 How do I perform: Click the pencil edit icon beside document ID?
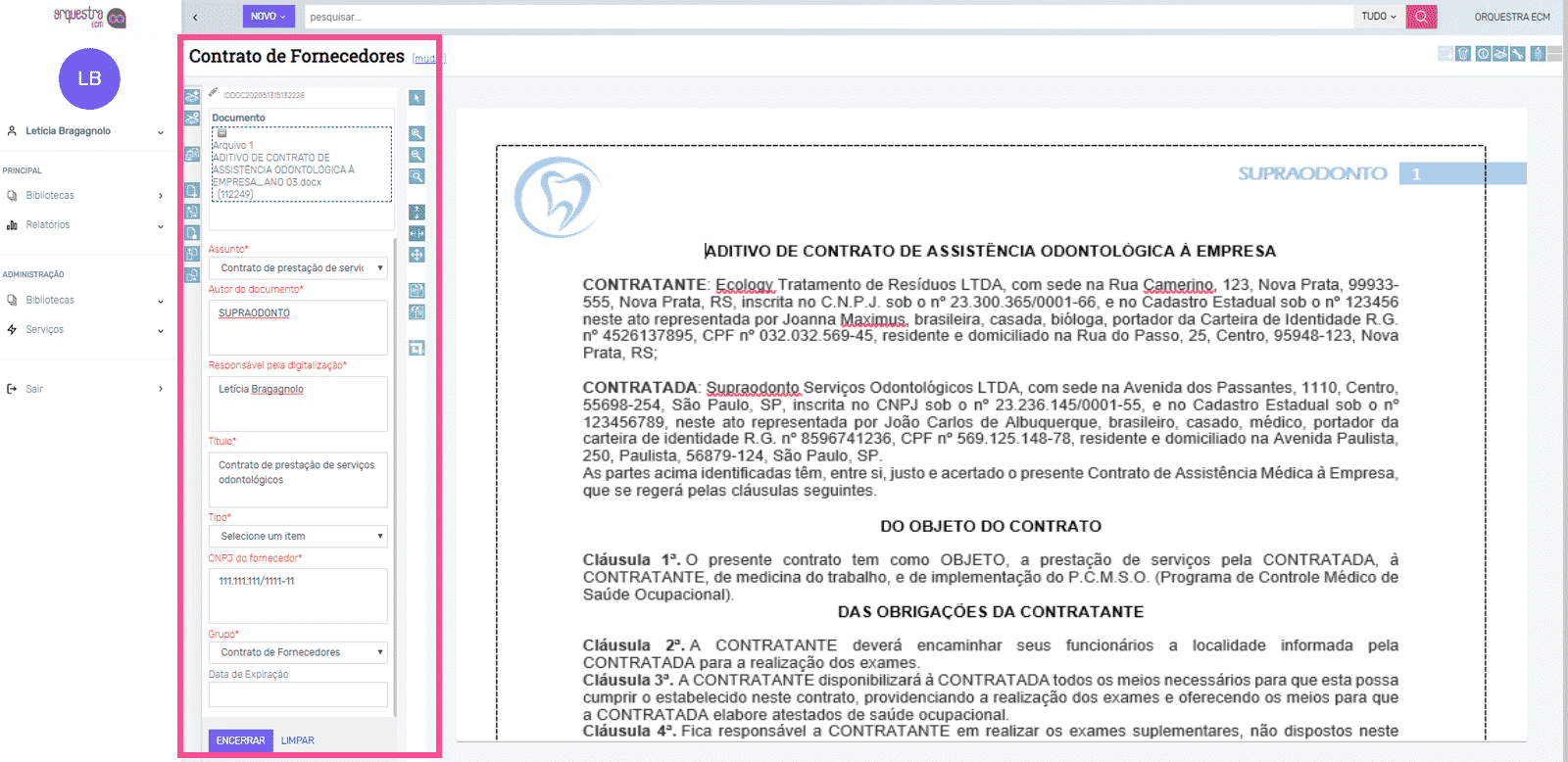point(214,93)
